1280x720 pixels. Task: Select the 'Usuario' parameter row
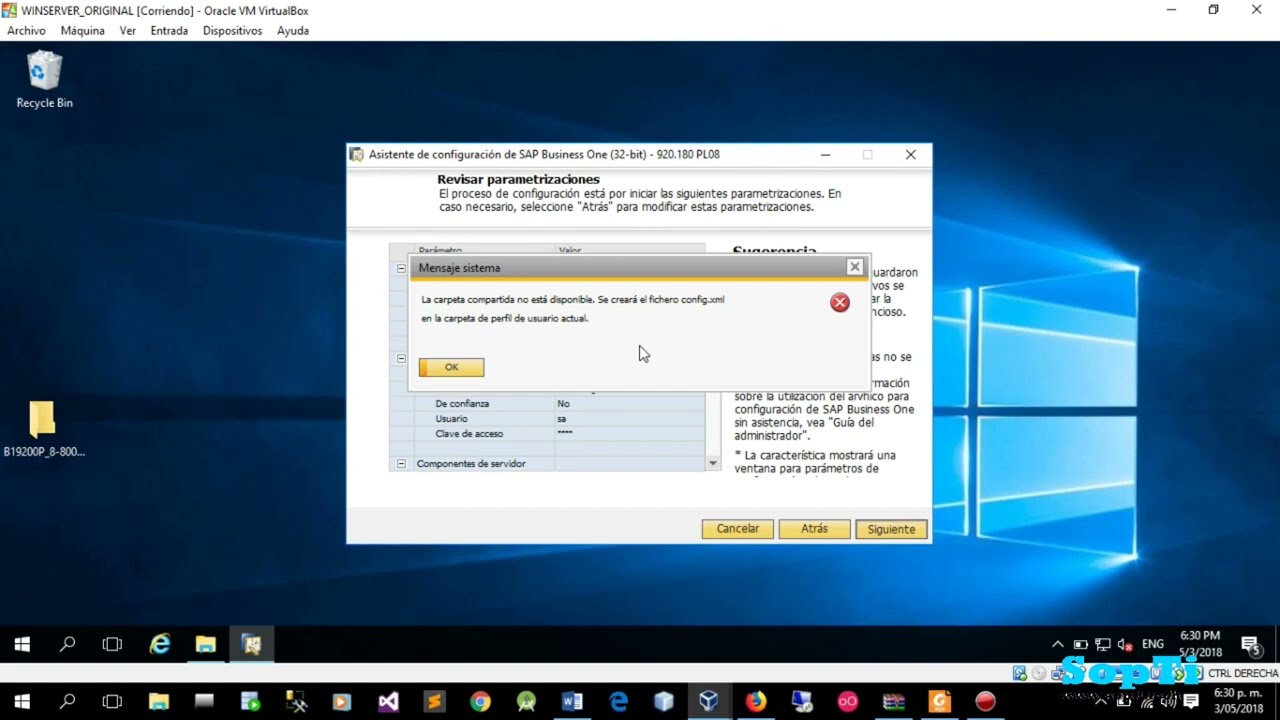click(547, 419)
